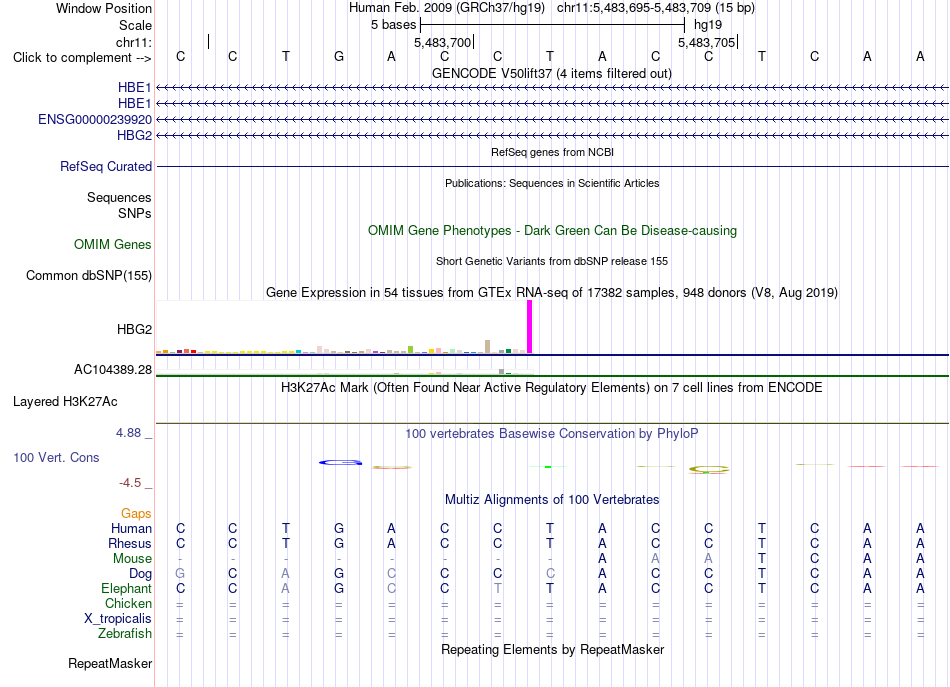
Task: Click 'Click to complement -->' label
Action: (82, 58)
